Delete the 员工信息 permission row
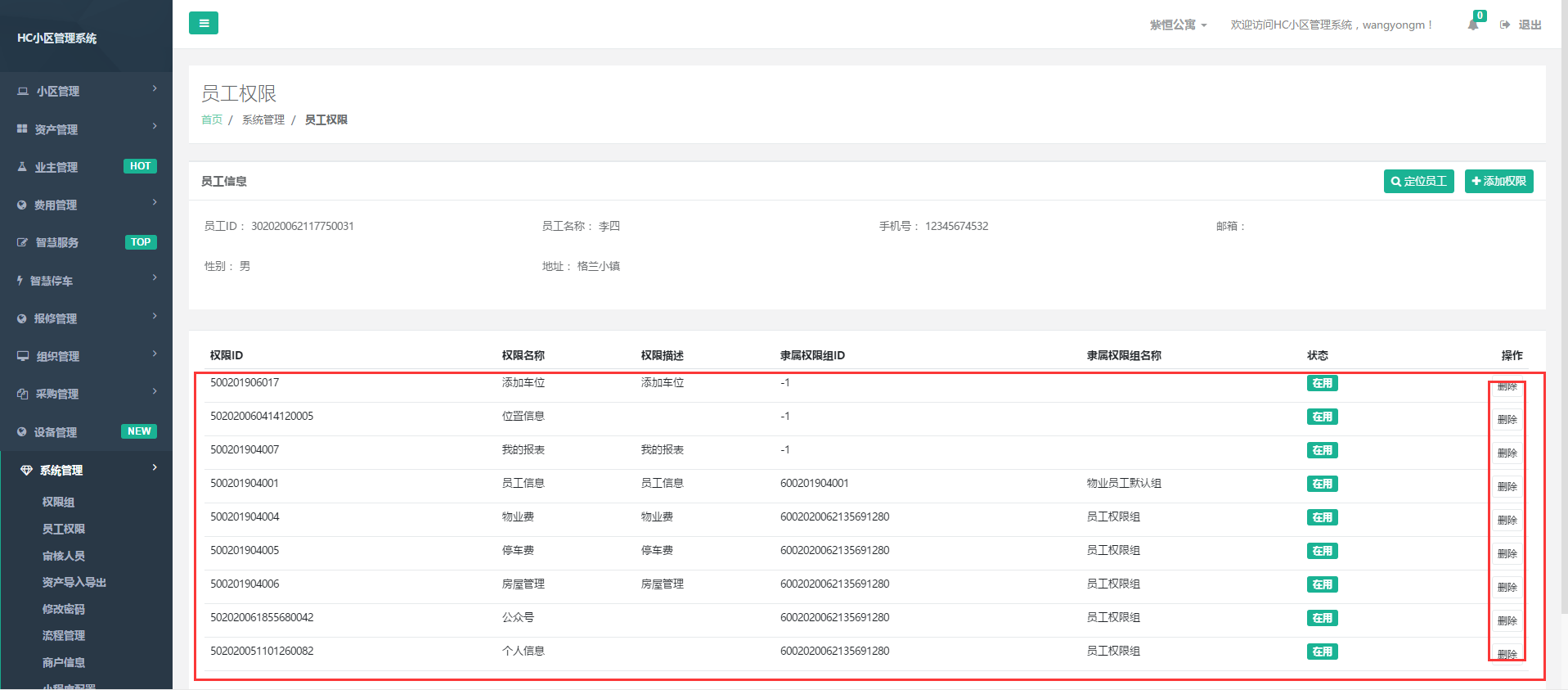Screen dimensions: 1568x690 (1507, 486)
